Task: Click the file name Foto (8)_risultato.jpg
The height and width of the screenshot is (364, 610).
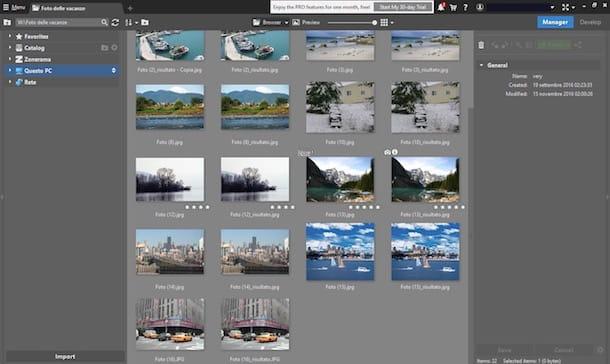Action: 255,142
